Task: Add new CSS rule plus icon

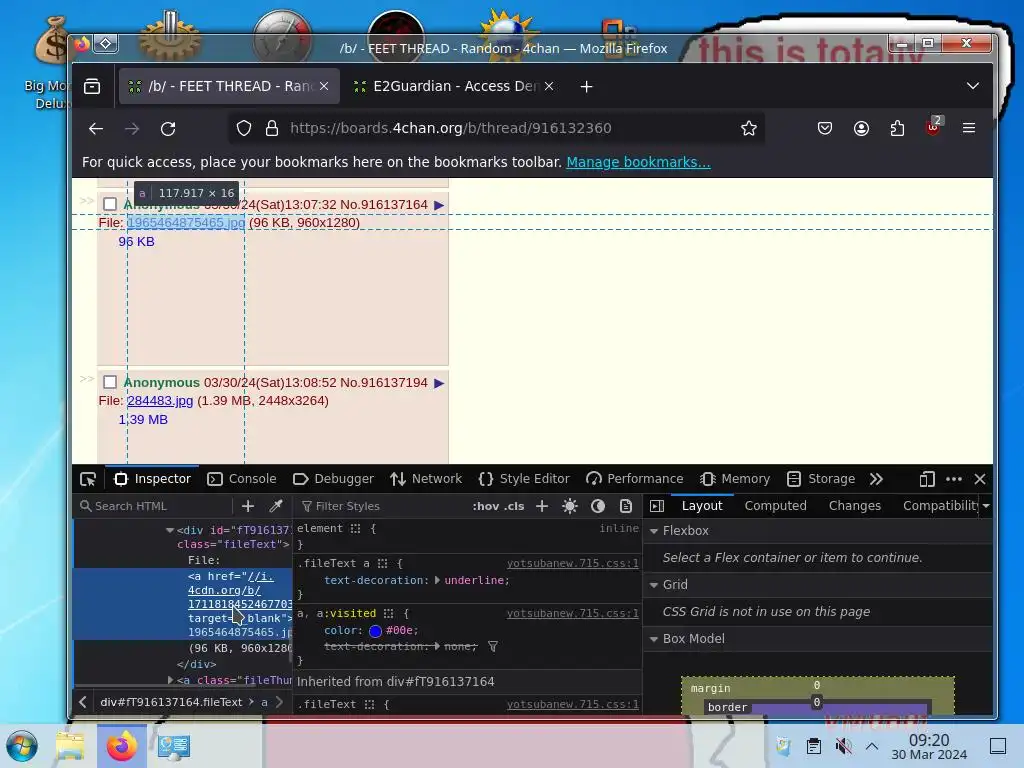Action: pyautogui.click(x=541, y=506)
